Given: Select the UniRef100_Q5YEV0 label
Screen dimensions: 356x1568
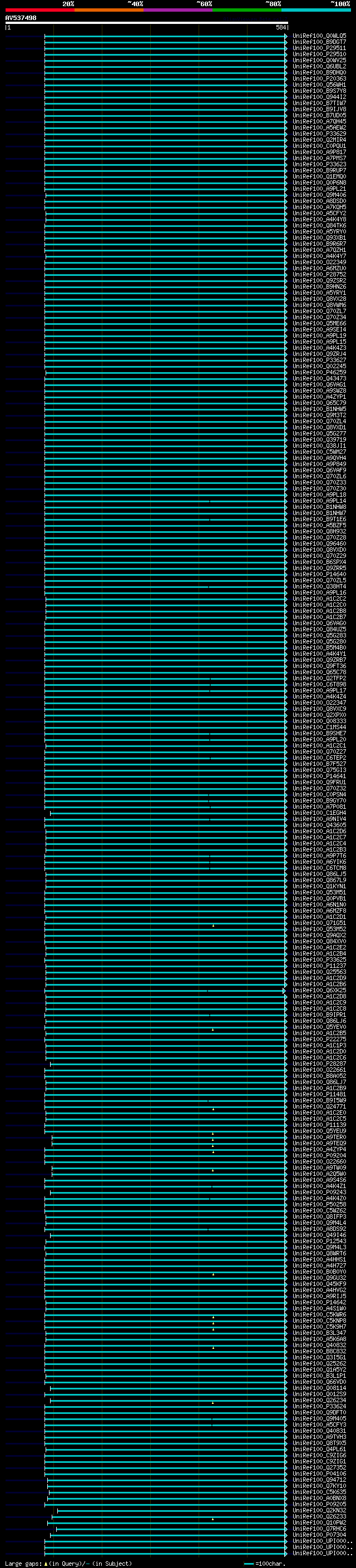Looking at the screenshot, I should 319,1027.
